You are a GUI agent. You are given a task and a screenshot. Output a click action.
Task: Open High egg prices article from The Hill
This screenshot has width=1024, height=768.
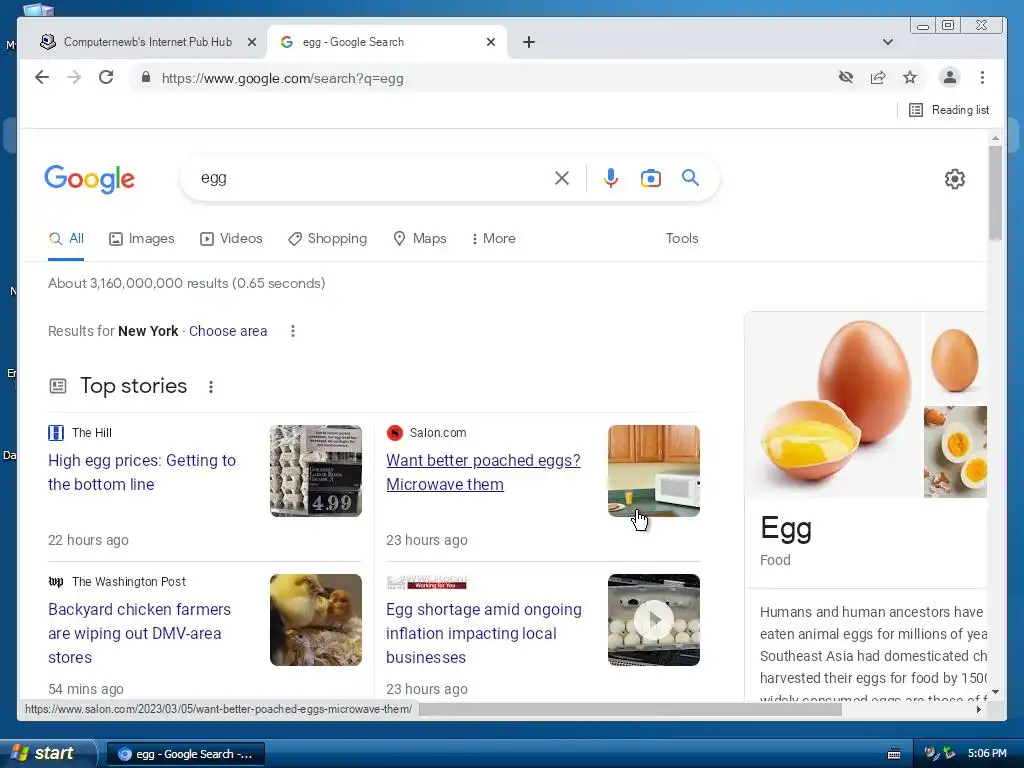[142, 472]
